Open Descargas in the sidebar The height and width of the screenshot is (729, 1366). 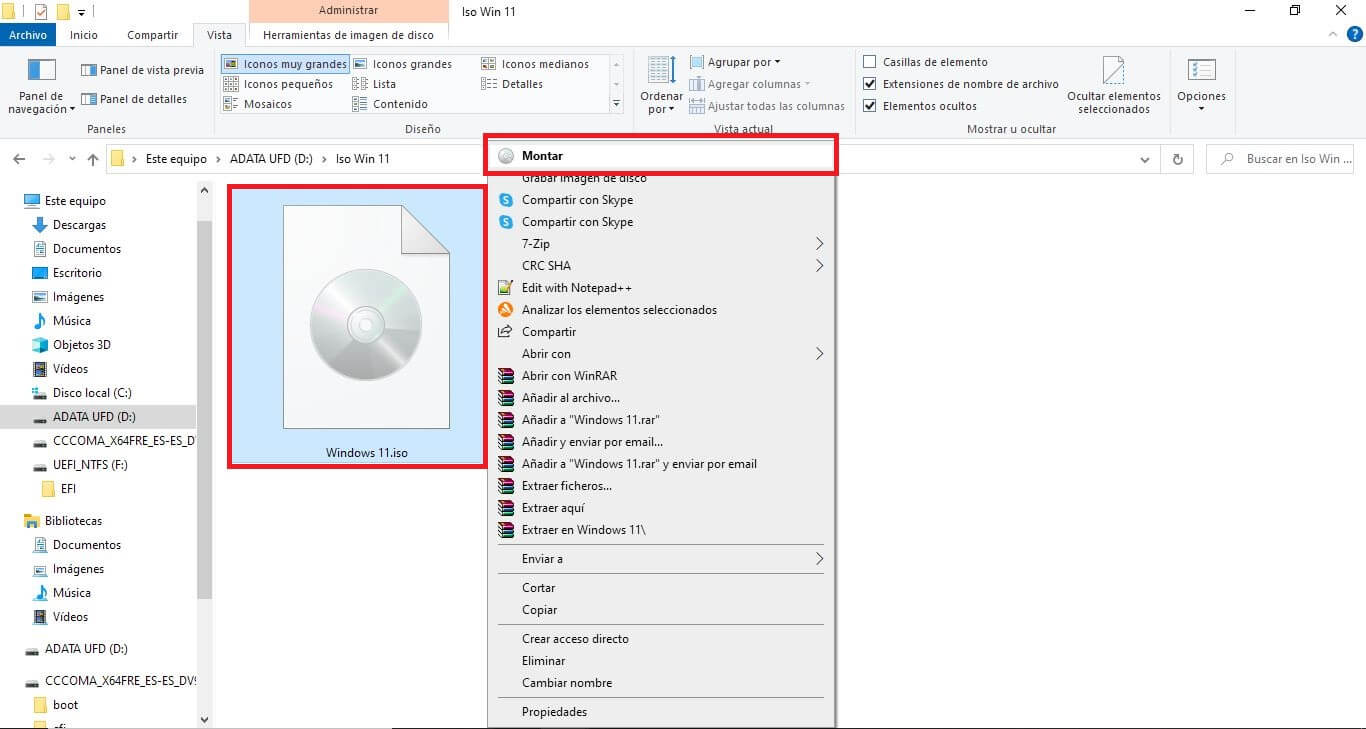point(79,225)
